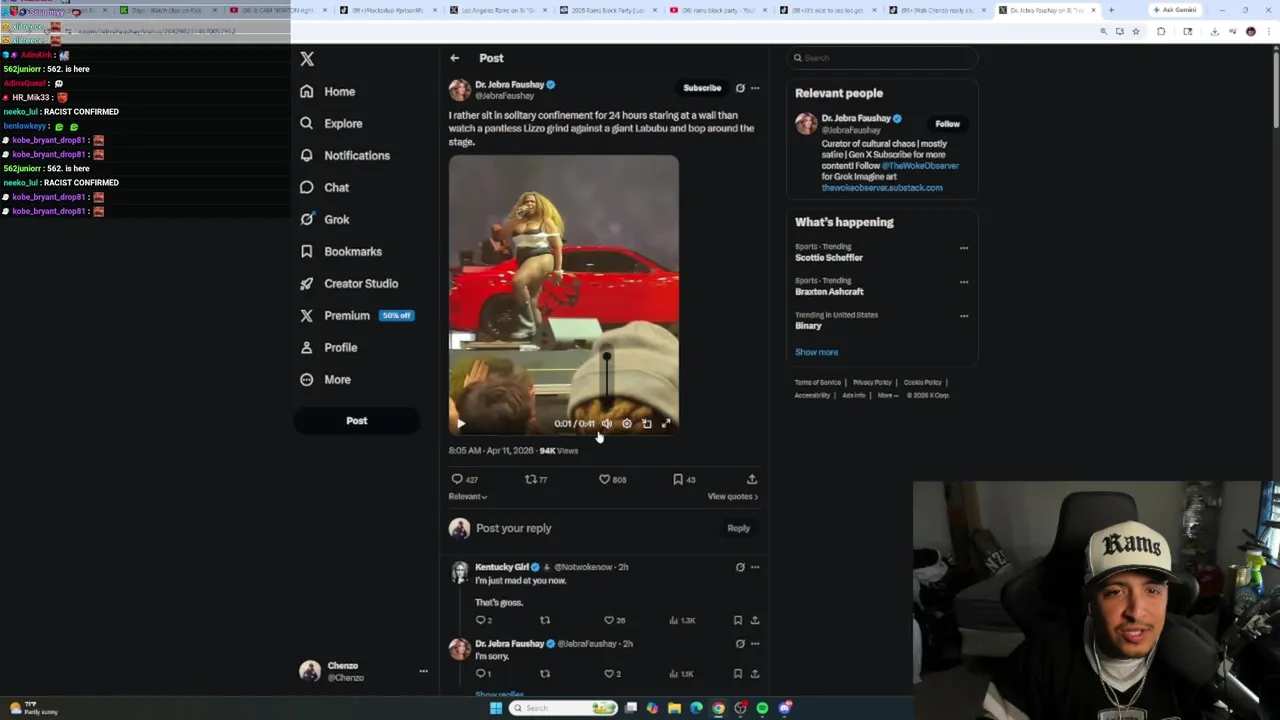The height and width of the screenshot is (720, 1280).
Task: Focus the Post your reply field
Action: [595, 528]
